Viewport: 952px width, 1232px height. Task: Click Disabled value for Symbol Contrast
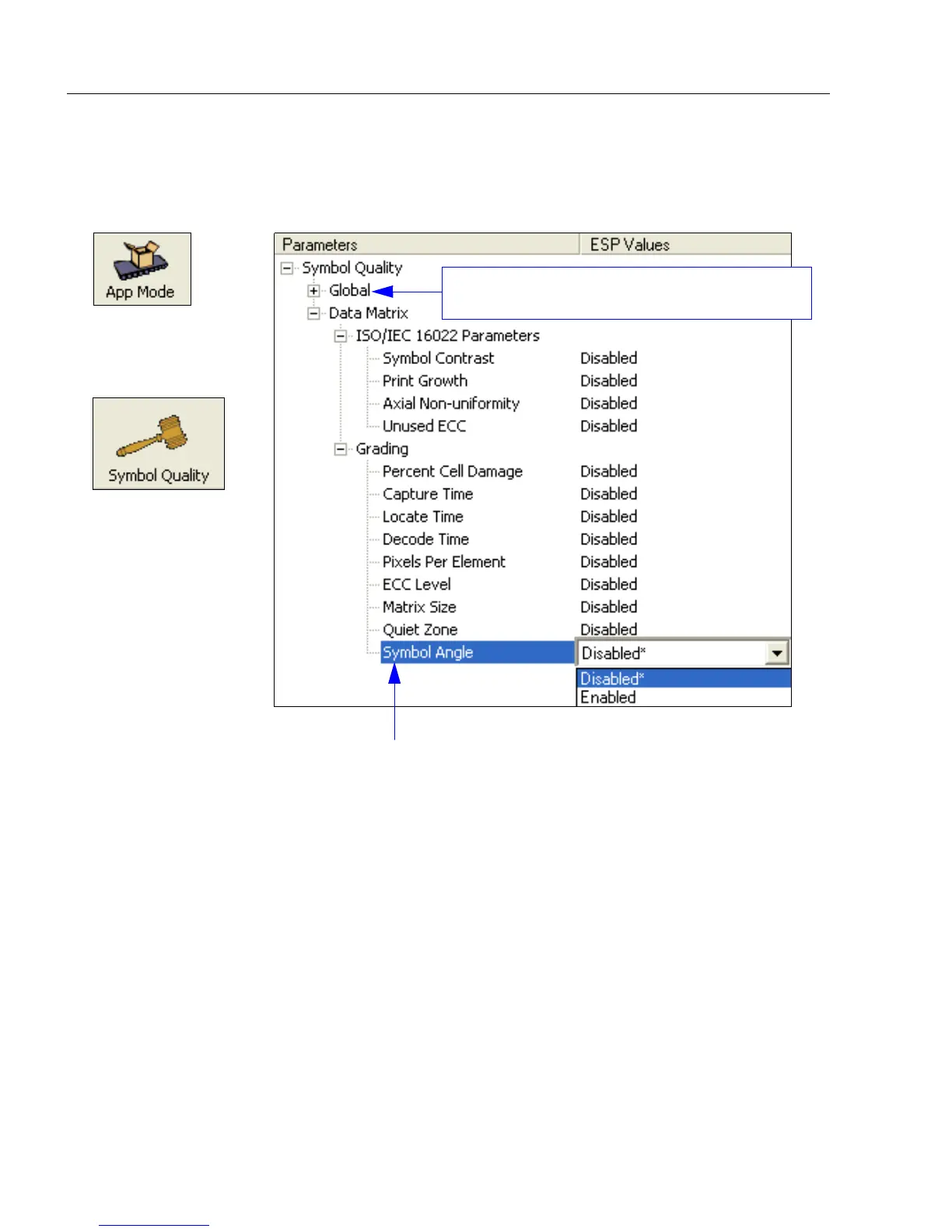(x=609, y=359)
